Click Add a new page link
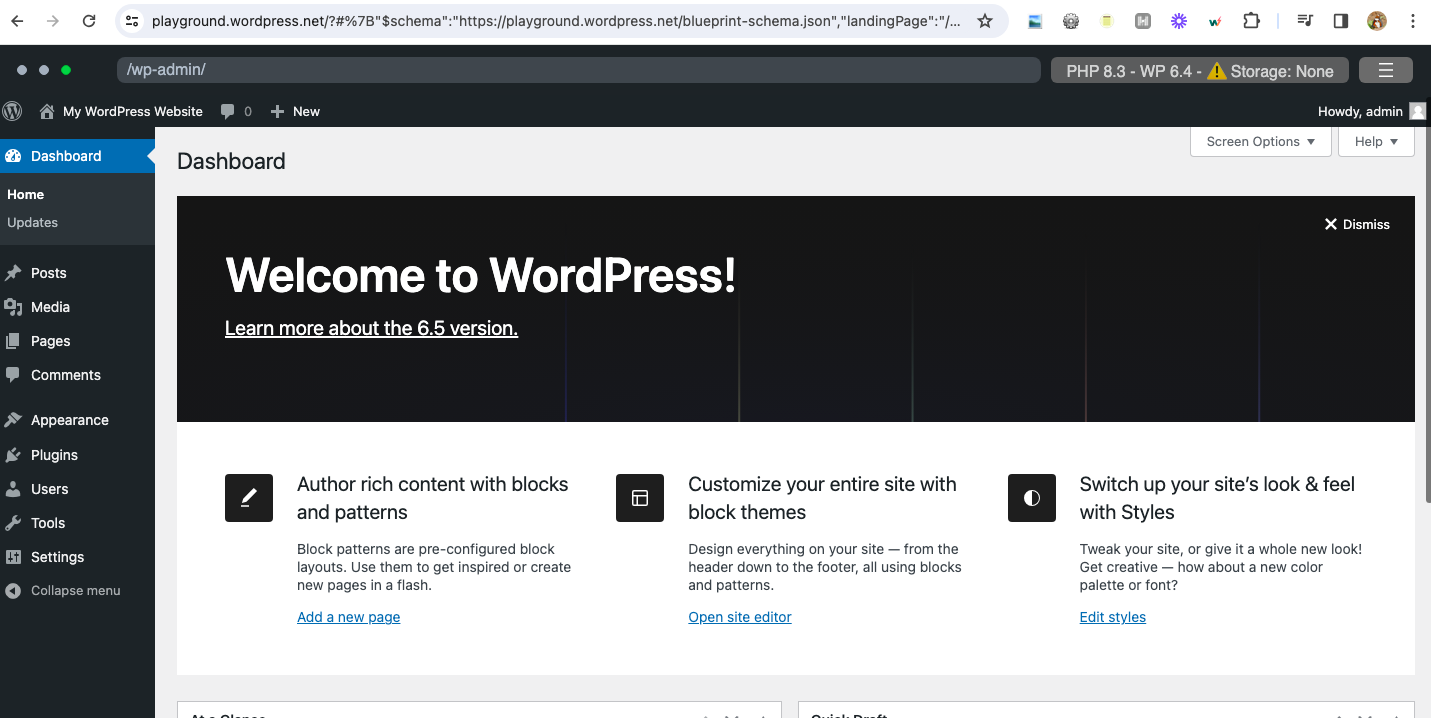 (348, 617)
